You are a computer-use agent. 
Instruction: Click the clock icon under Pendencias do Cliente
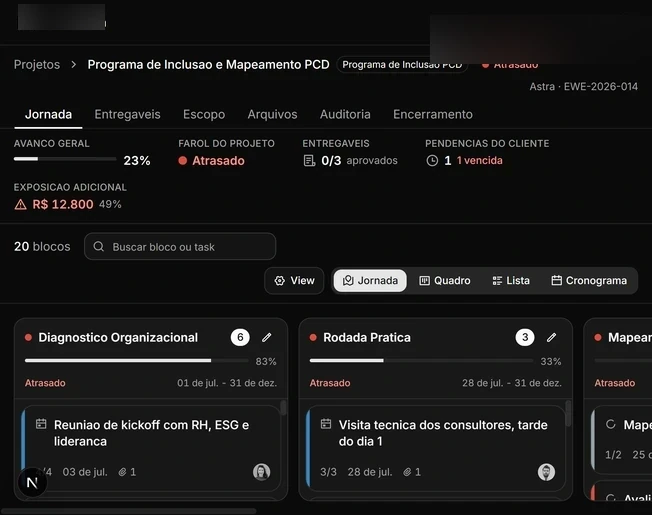click(432, 160)
